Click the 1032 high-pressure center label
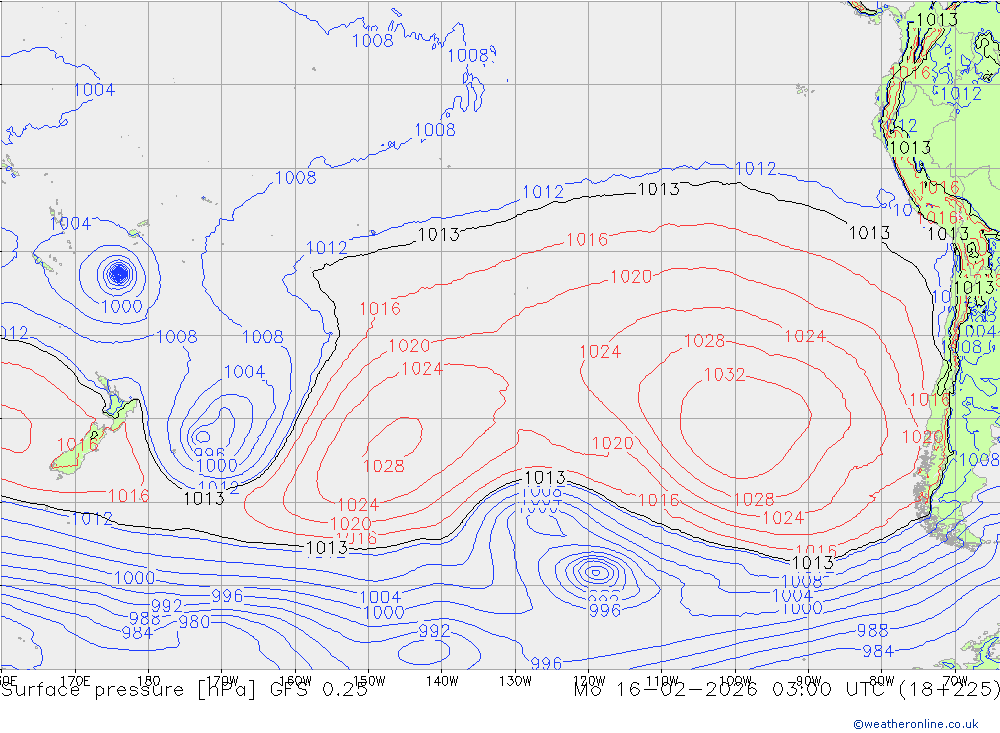 click(x=724, y=374)
